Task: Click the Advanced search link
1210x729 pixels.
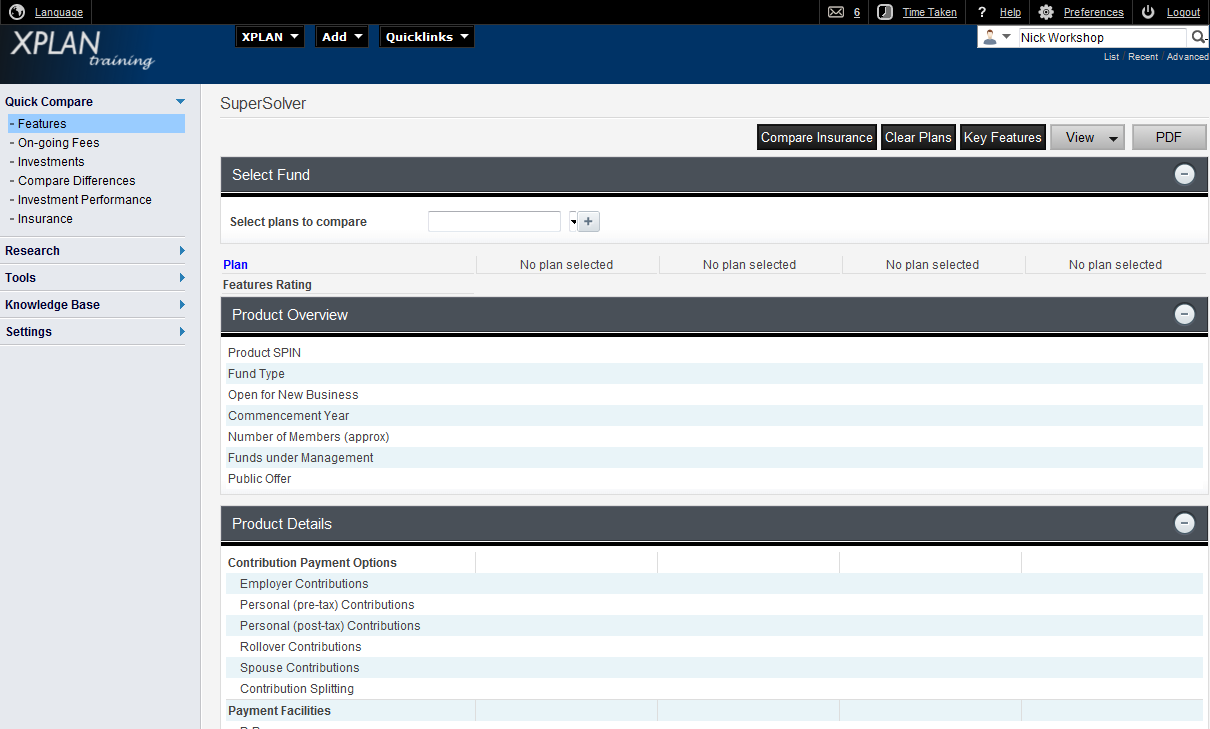Action: (x=1187, y=57)
